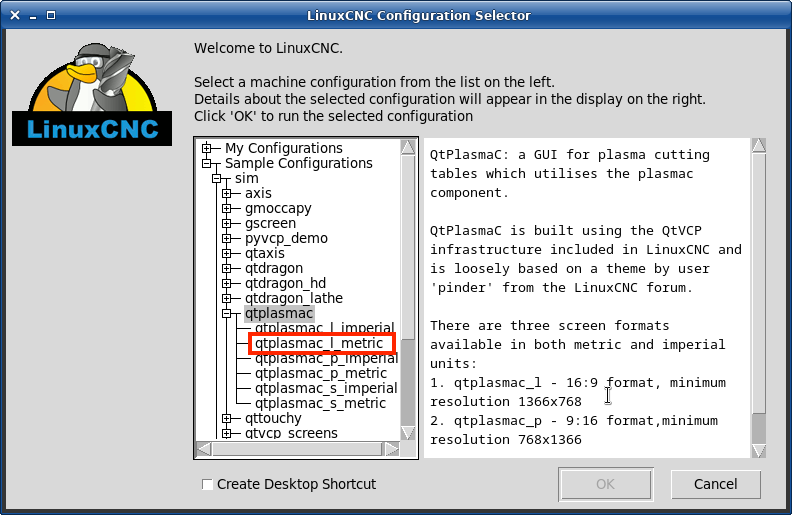This screenshot has height=515, width=792.
Task: Click the window maximize icon in title bar
Action: click(x=51, y=15)
